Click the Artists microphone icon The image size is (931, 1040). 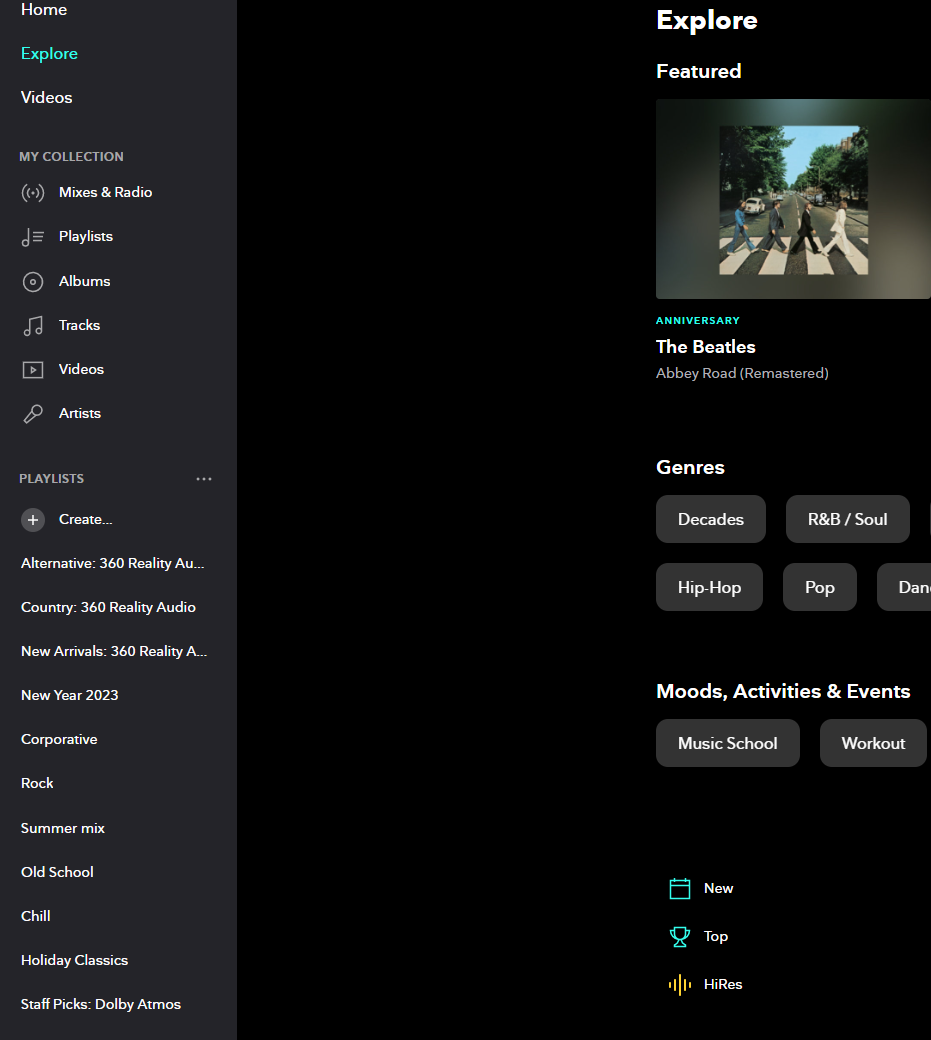click(32, 414)
